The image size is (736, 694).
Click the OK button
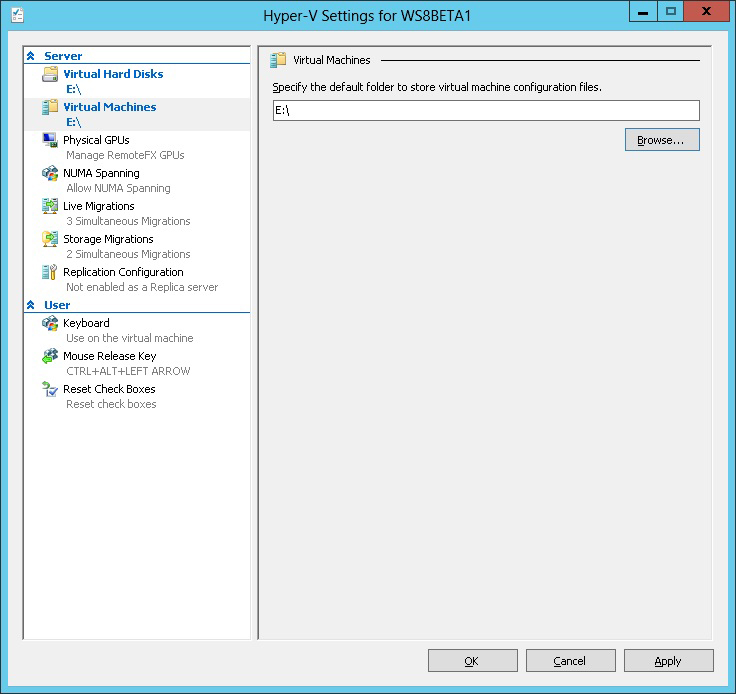472,661
